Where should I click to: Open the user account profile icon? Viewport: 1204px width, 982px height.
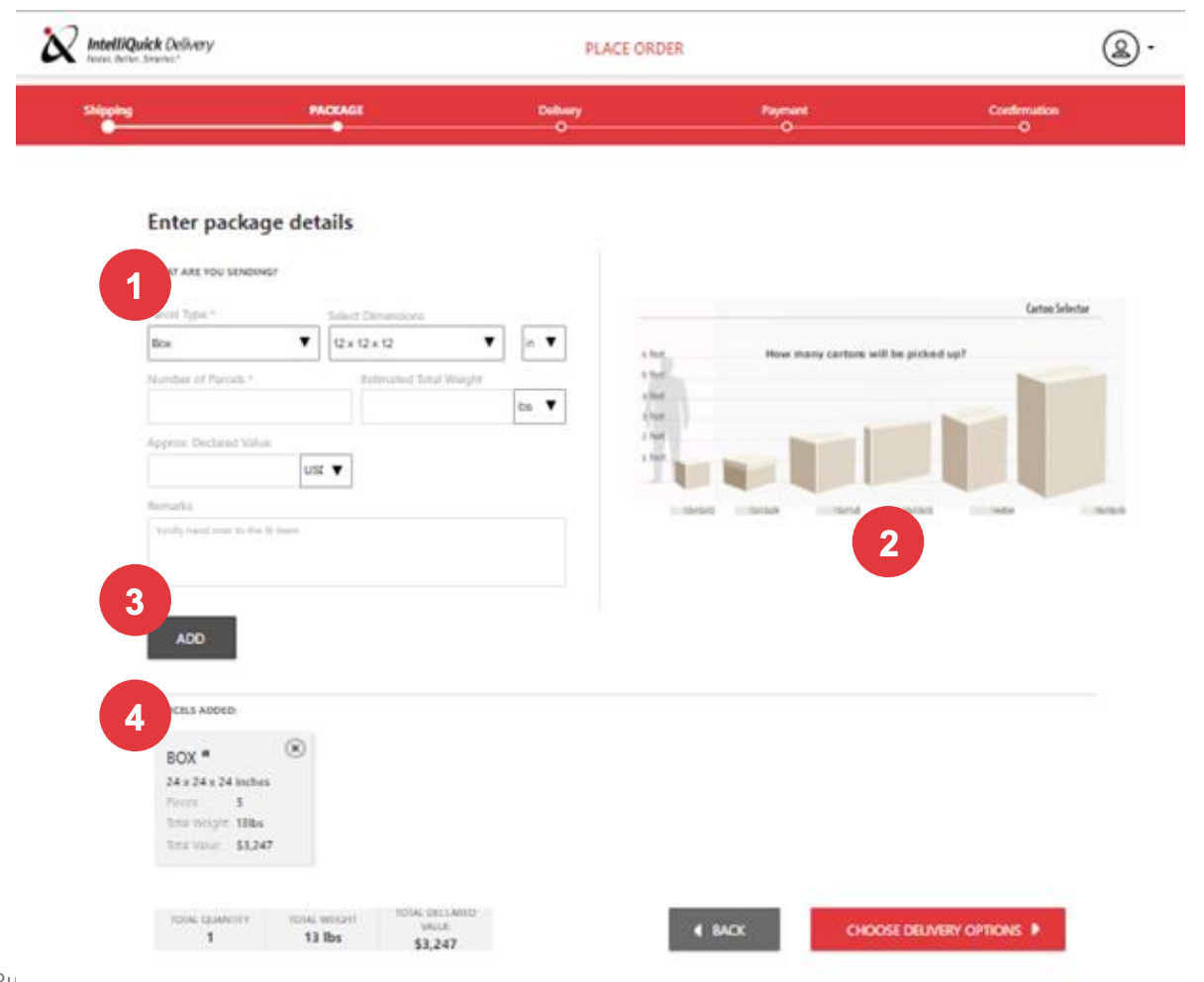[1121, 49]
